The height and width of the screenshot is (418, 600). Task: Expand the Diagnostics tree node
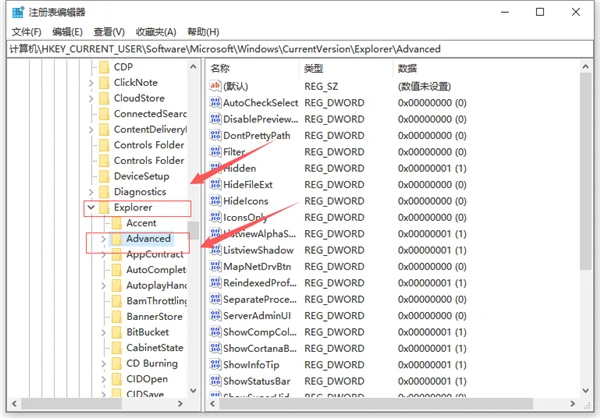tap(92, 191)
